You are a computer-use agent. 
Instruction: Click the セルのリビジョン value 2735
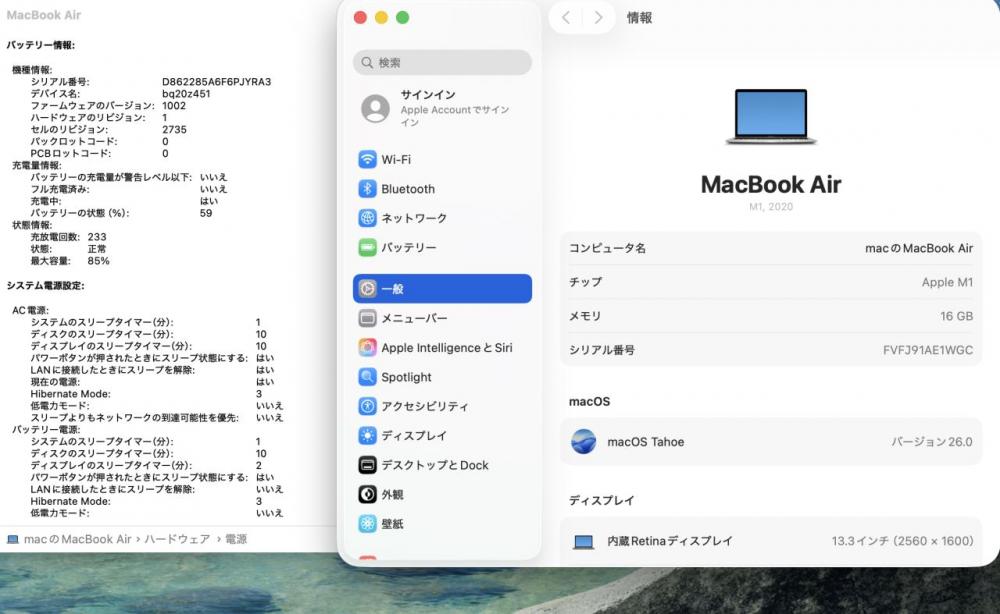click(x=174, y=129)
